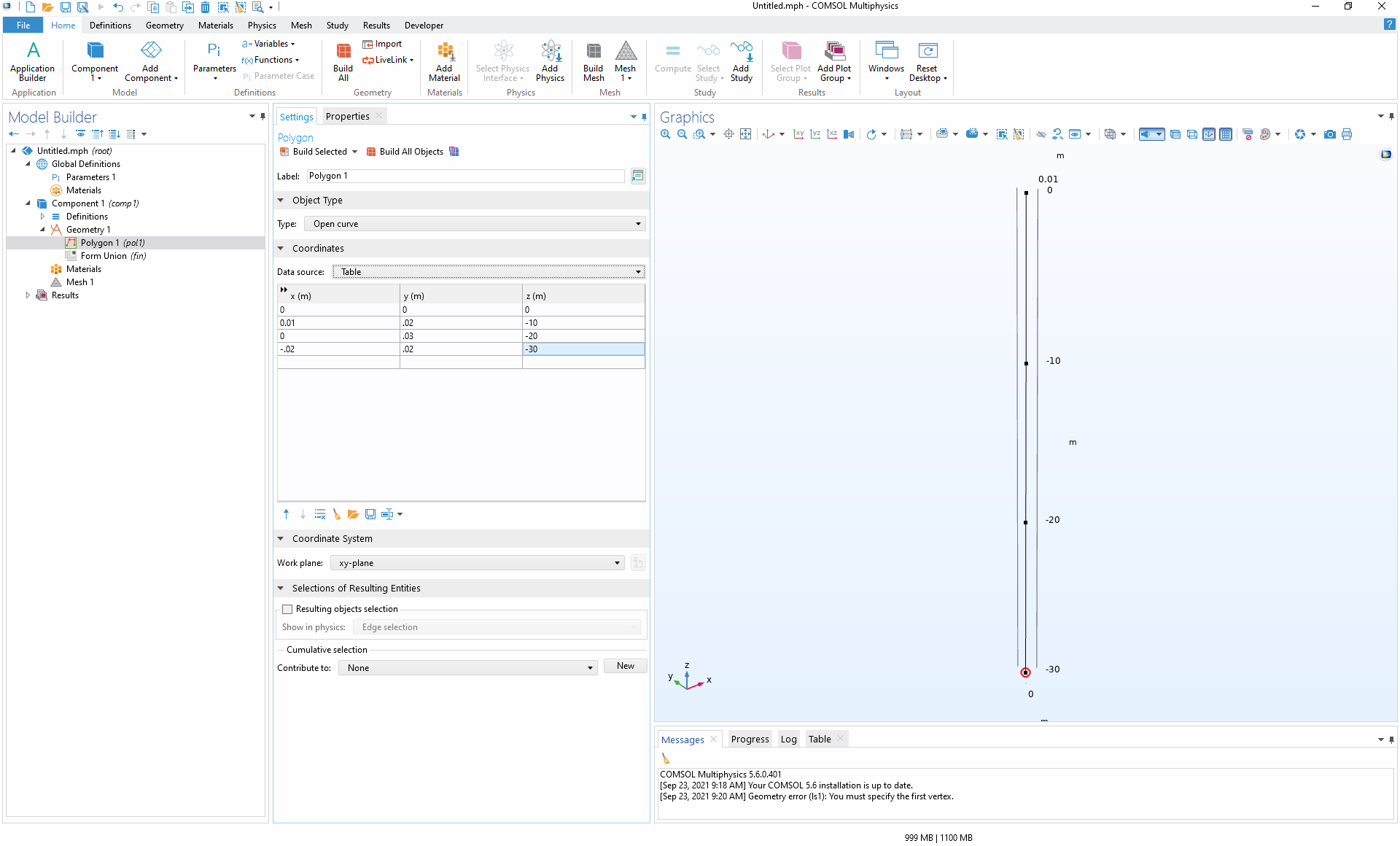
Task: Switch to the Log tab
Action: click(x=788, y=739)
